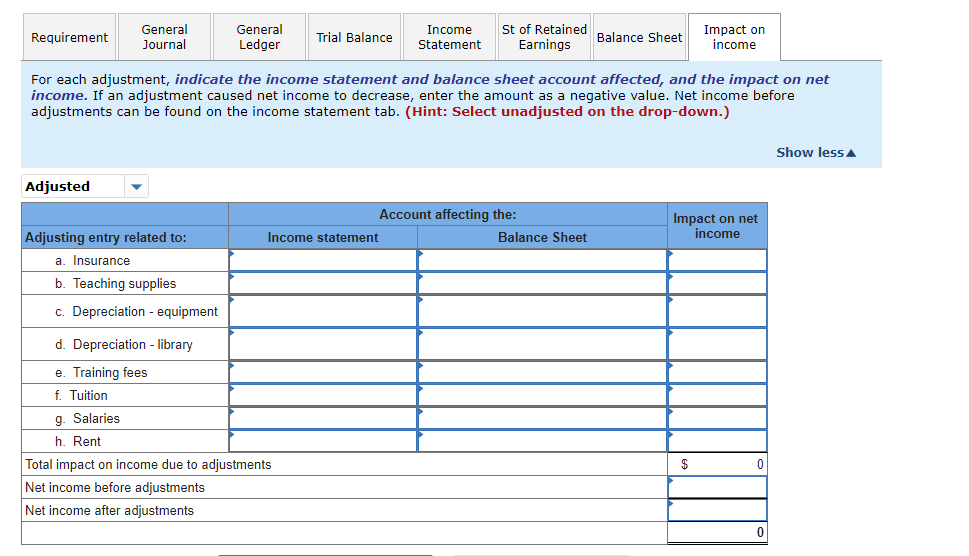Select Income statement account for Insurance row
Viewport: 969px width, 556px height.
pos(323,260)
